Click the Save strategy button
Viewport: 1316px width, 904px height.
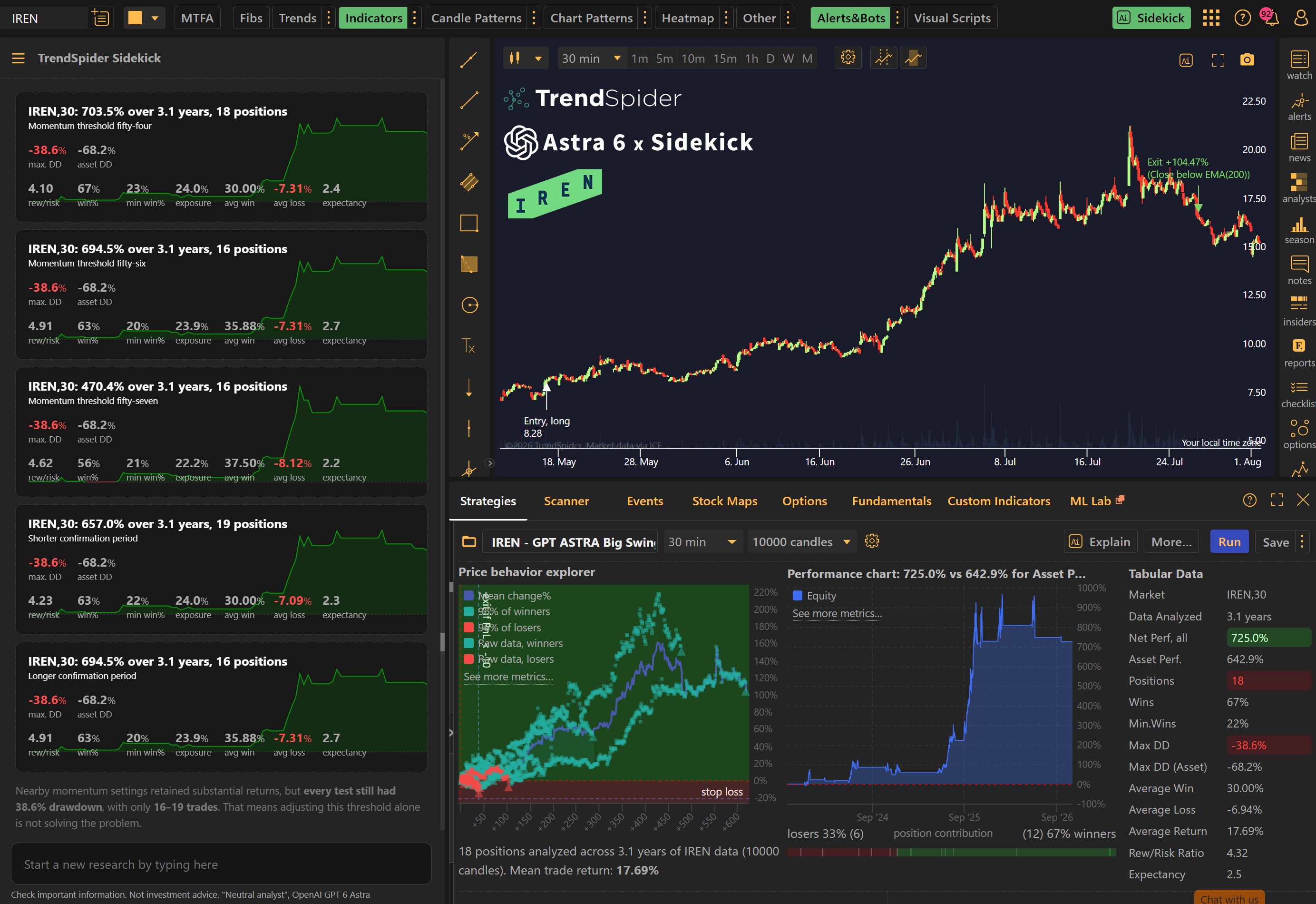click(x=1275, y=542)
